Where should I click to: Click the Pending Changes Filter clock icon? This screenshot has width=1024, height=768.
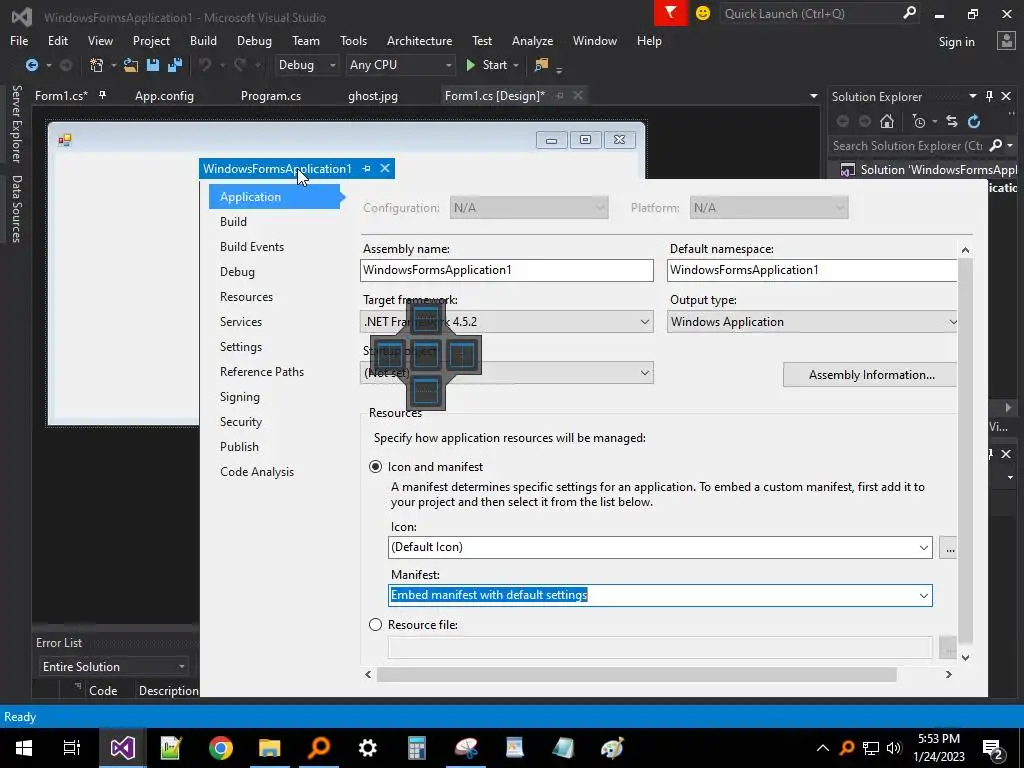point(920,121)
